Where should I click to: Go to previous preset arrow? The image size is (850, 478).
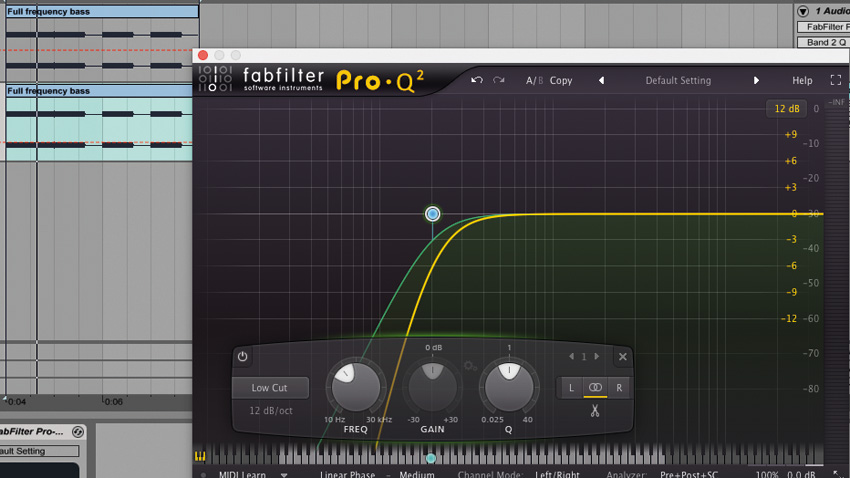(601, 80)
